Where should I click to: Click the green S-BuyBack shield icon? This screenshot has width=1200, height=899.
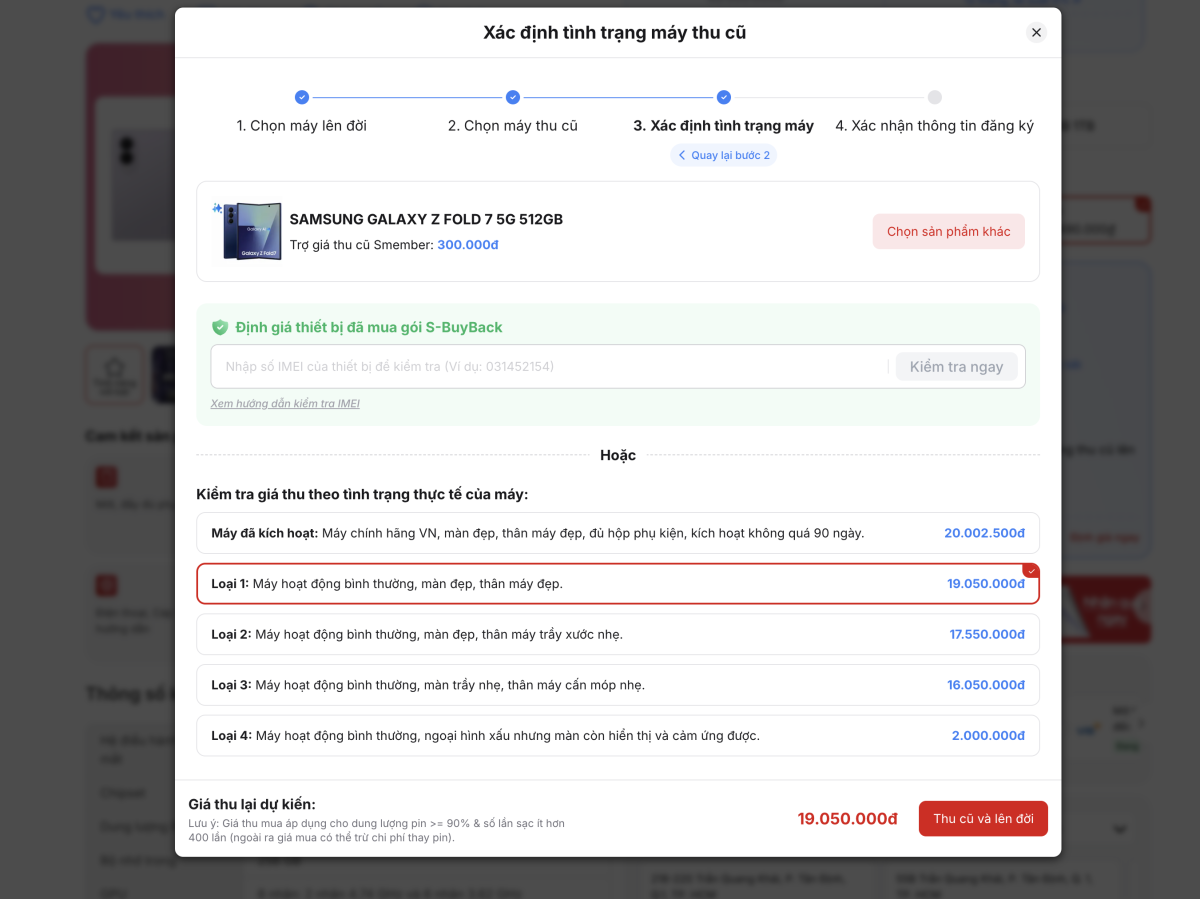[x=220, y=327]
